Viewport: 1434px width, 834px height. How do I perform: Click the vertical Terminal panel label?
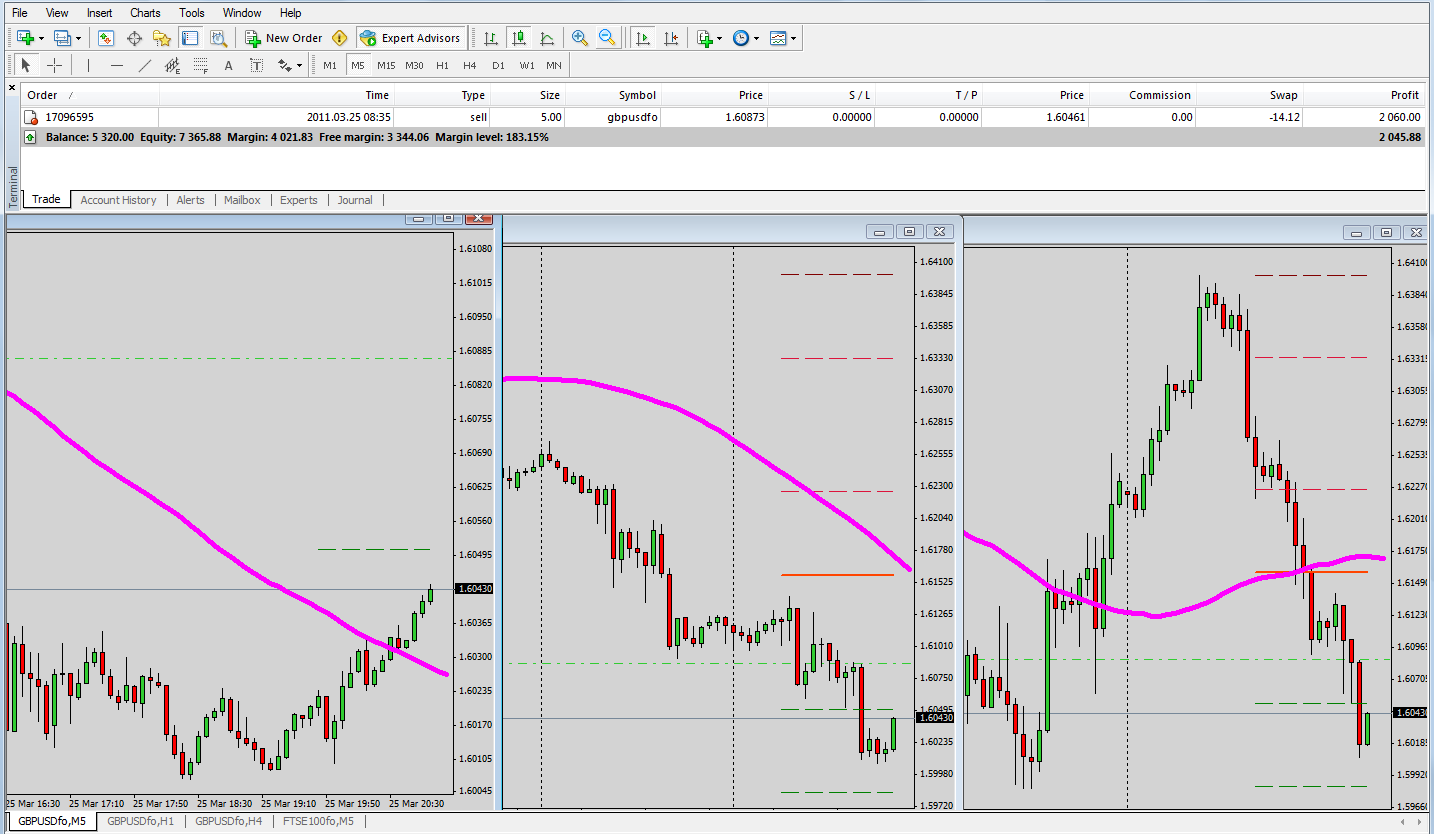tap(13, 187)
